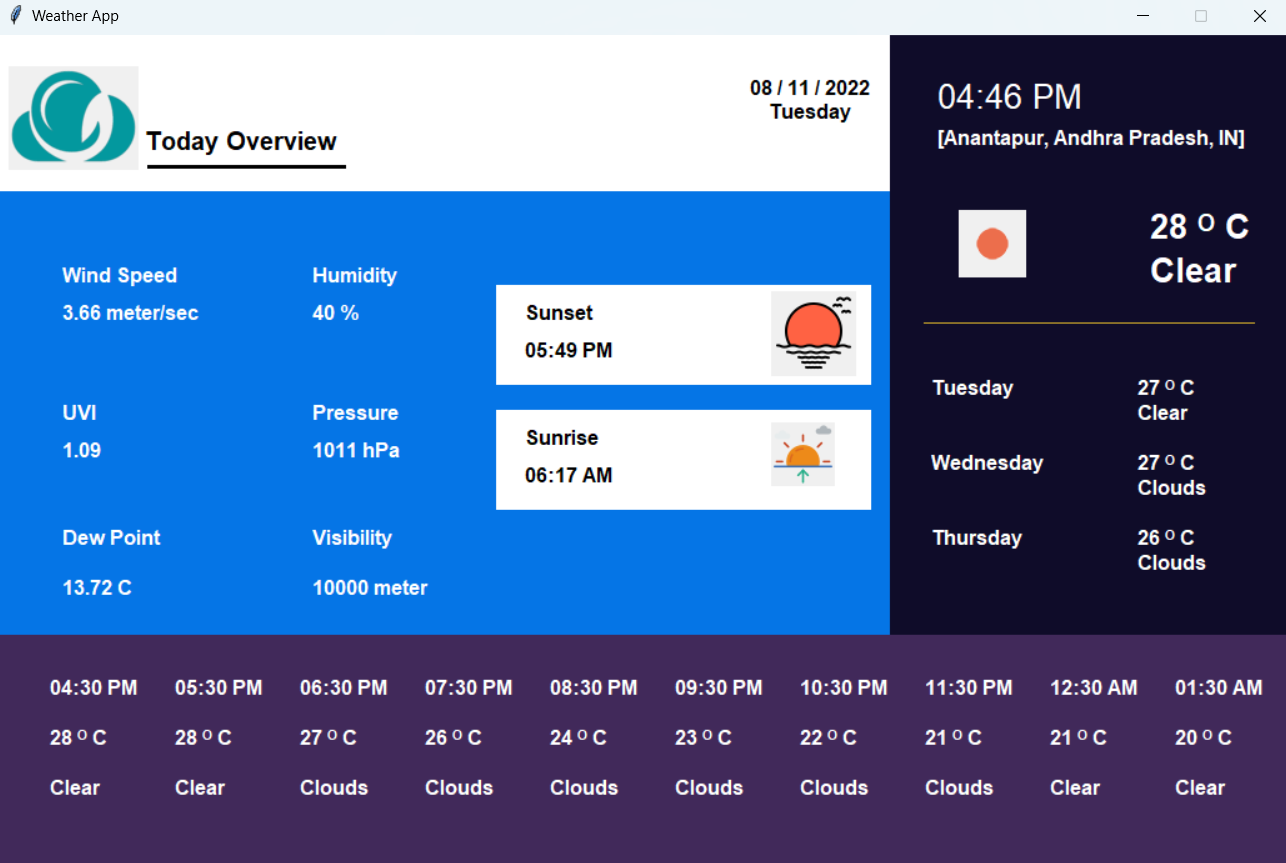Viewport: 1286px width, 863px height.
Task: Click the feather icon in title bar
Action: [x=15, y=16]
